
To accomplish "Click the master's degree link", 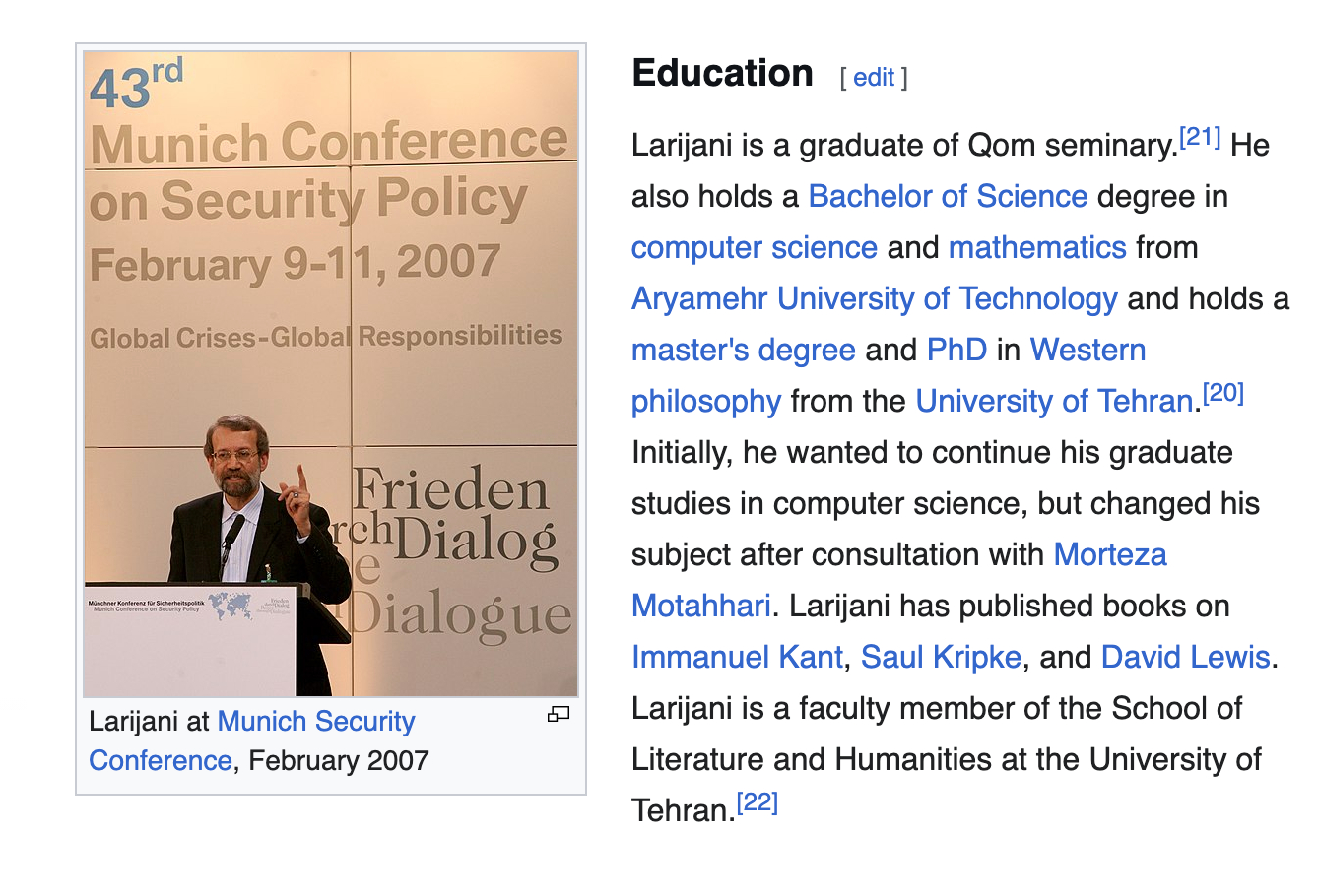I will (743, 351).
